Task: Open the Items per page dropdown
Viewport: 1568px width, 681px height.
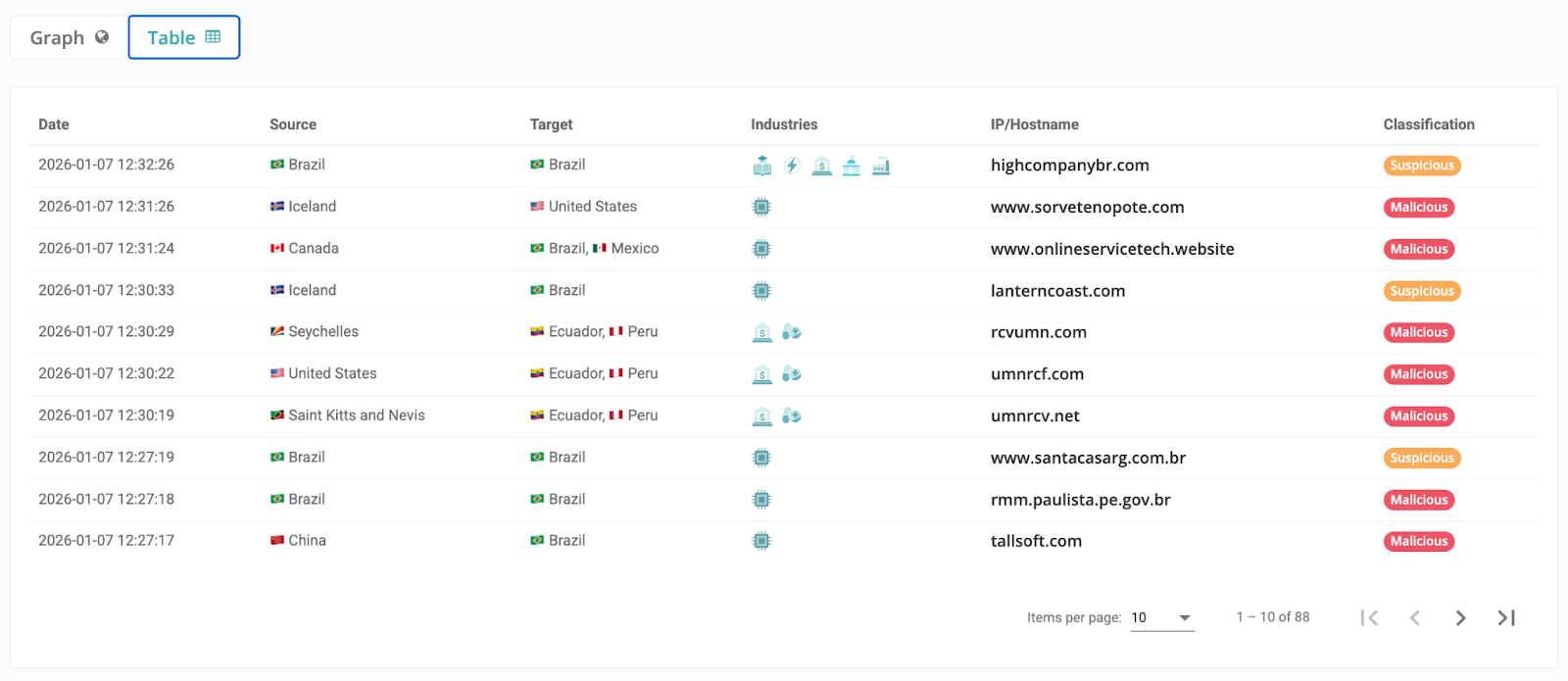Action: point(1162,617)
